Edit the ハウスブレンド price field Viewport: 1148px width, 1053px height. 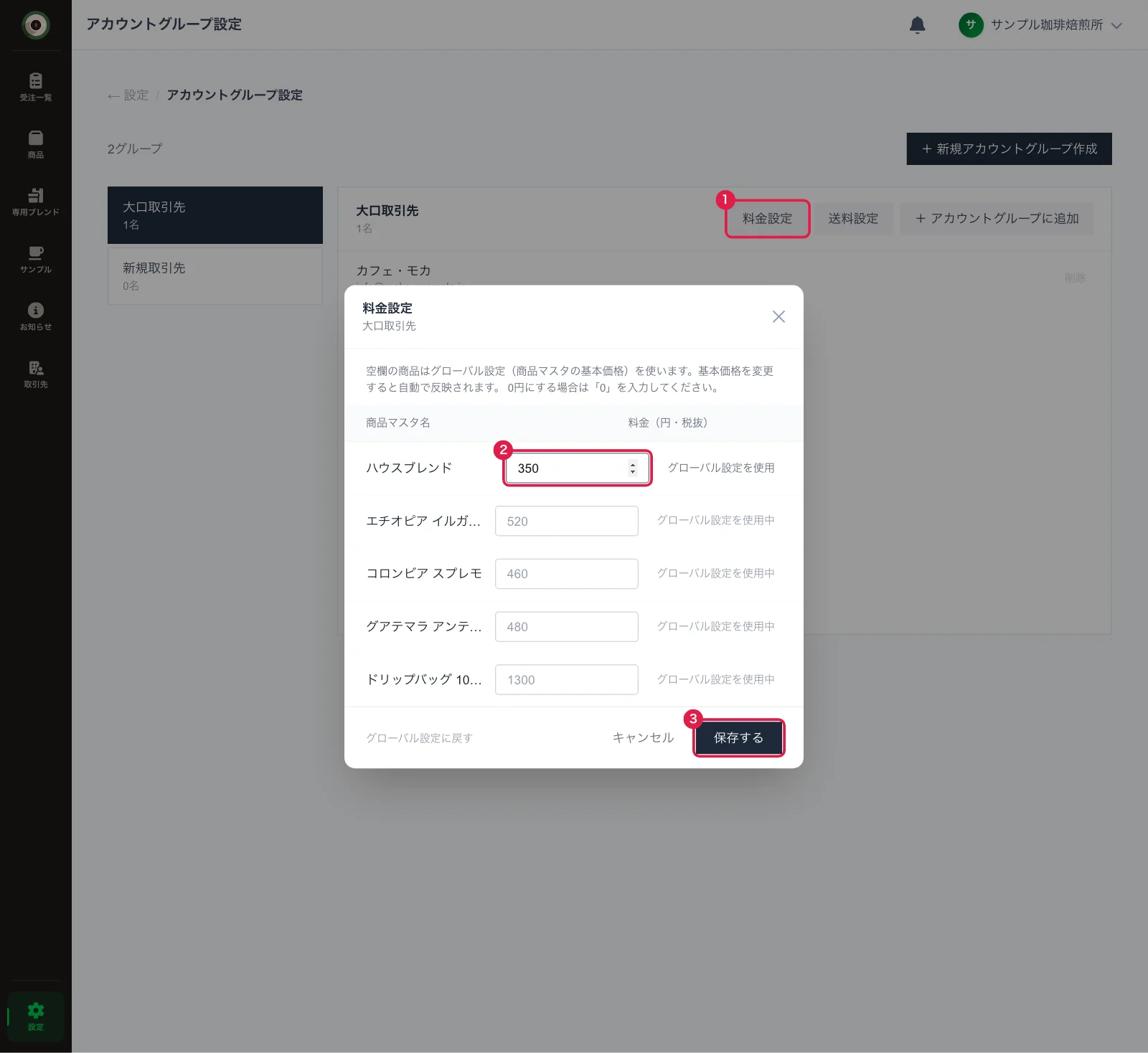point(577,468)
